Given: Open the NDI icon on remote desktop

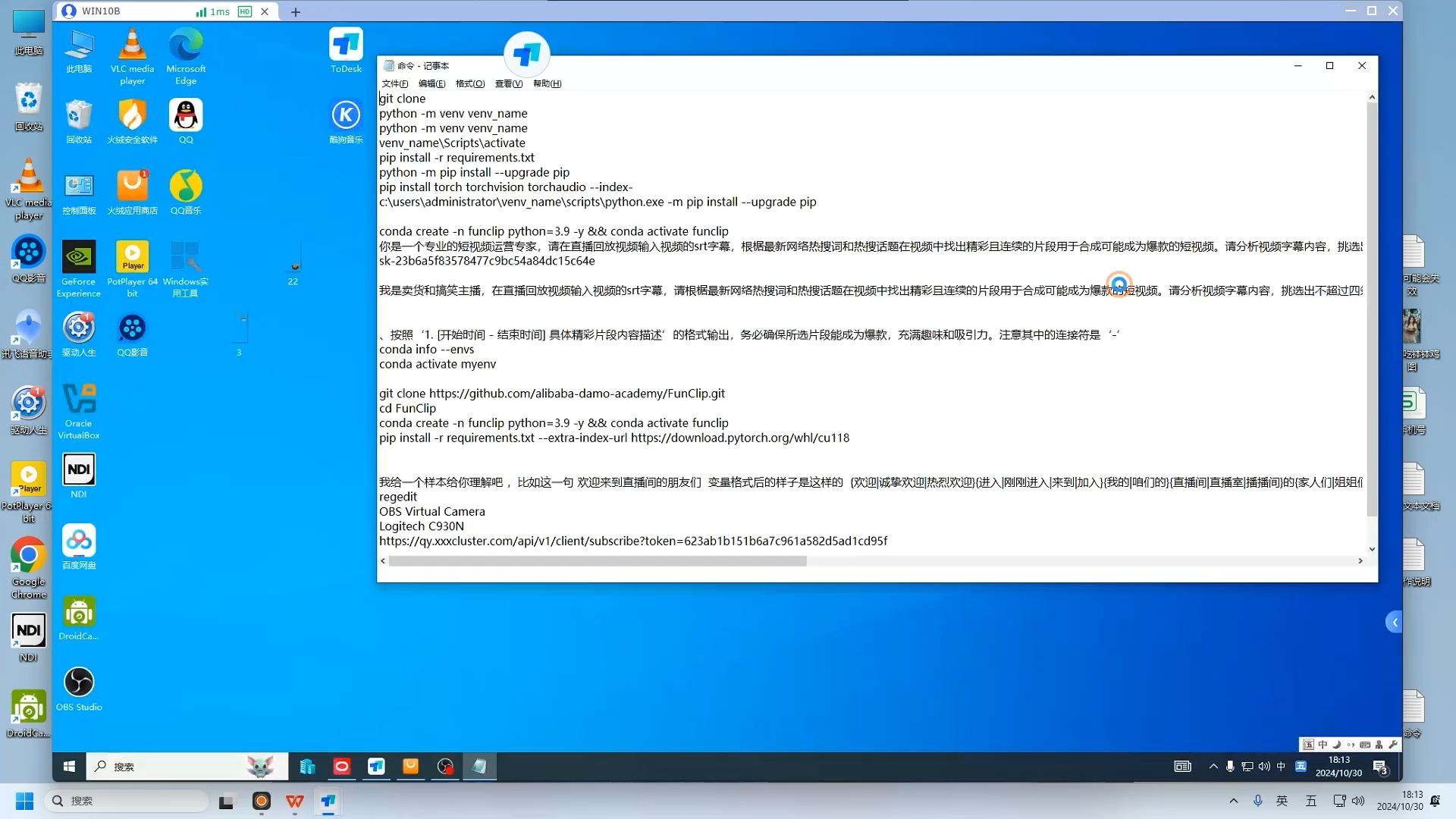Looking at the screenshot, I should click(79, 475).
